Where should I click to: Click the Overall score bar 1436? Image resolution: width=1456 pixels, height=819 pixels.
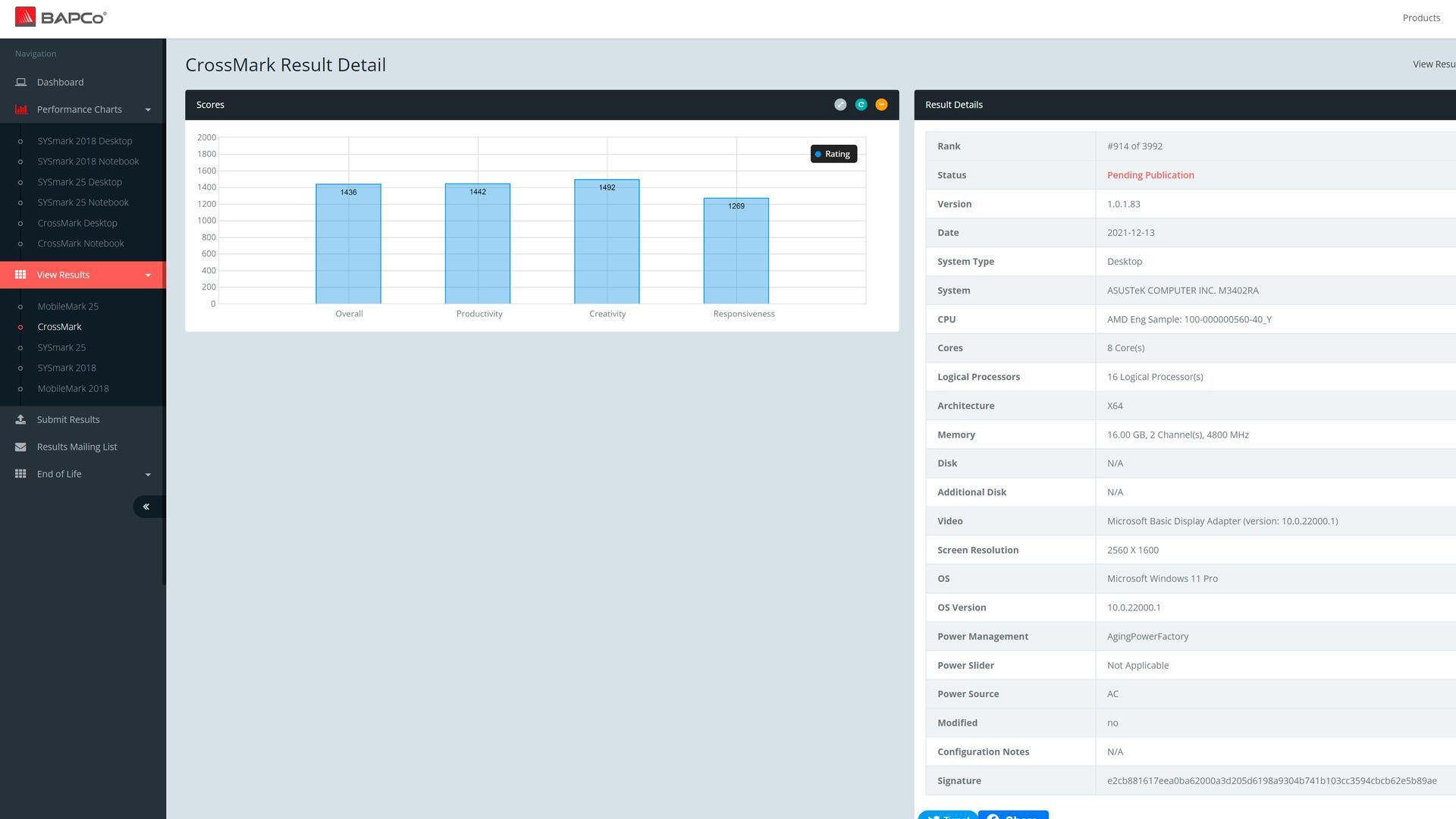pyautogui.click(x=348, y=243)
